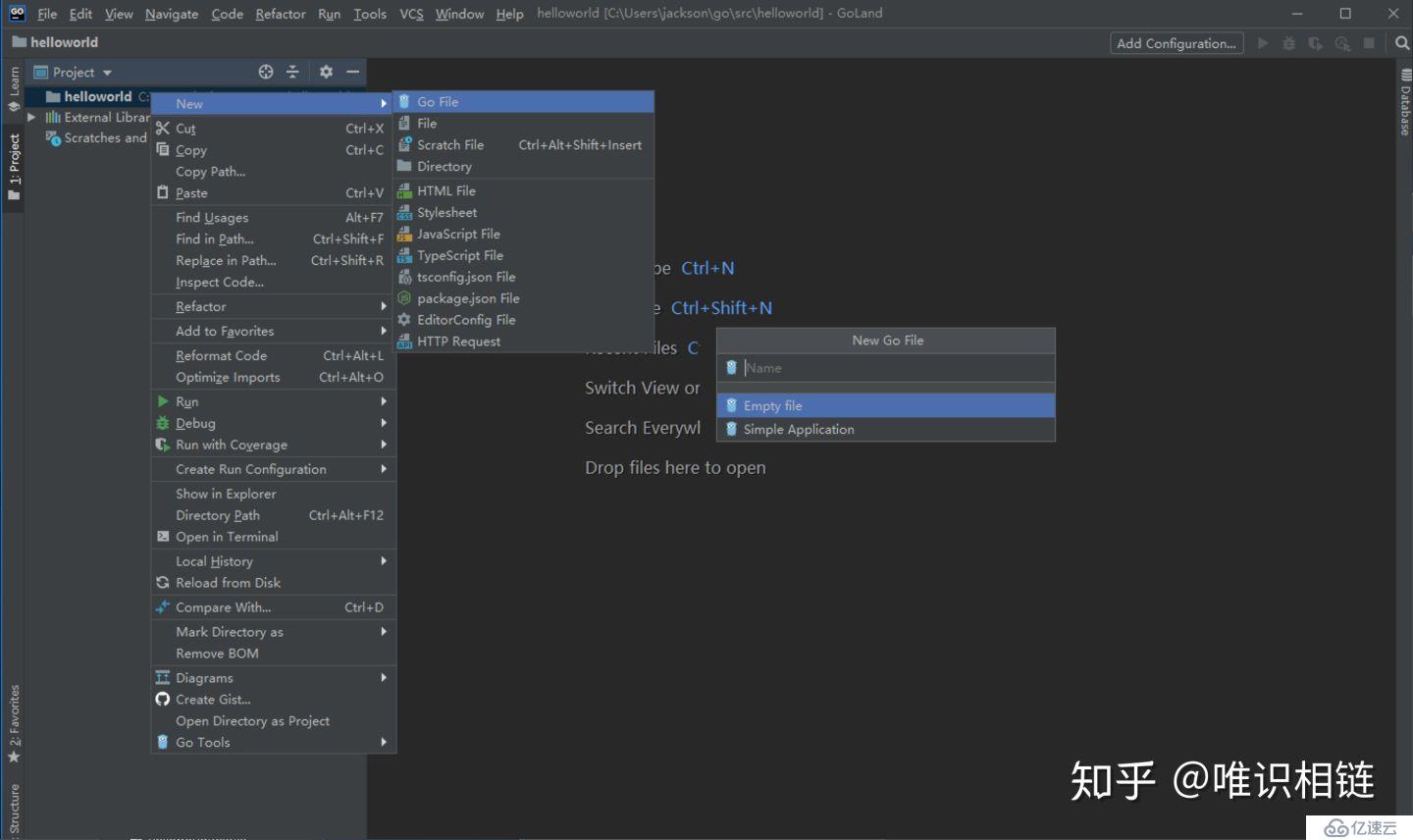1413x840 pixels.
Task: Click the Stop square icon in toolbar
Action: [x=1369, y=43]
